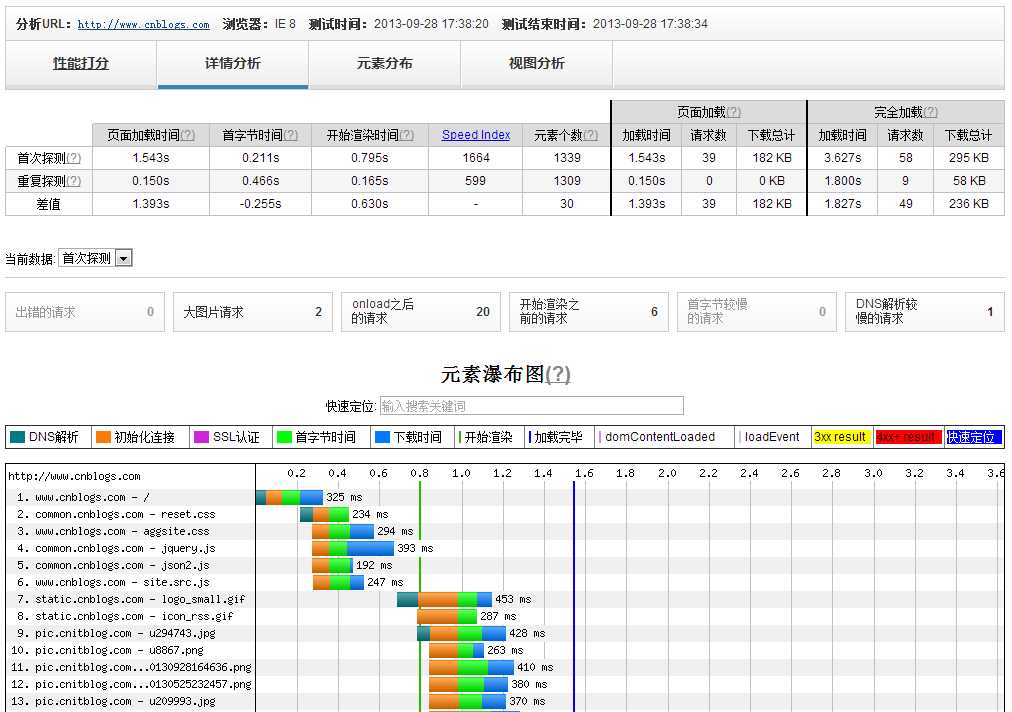Click the -0.255s difference cell
1012x712 pixels.
point(261,204)
